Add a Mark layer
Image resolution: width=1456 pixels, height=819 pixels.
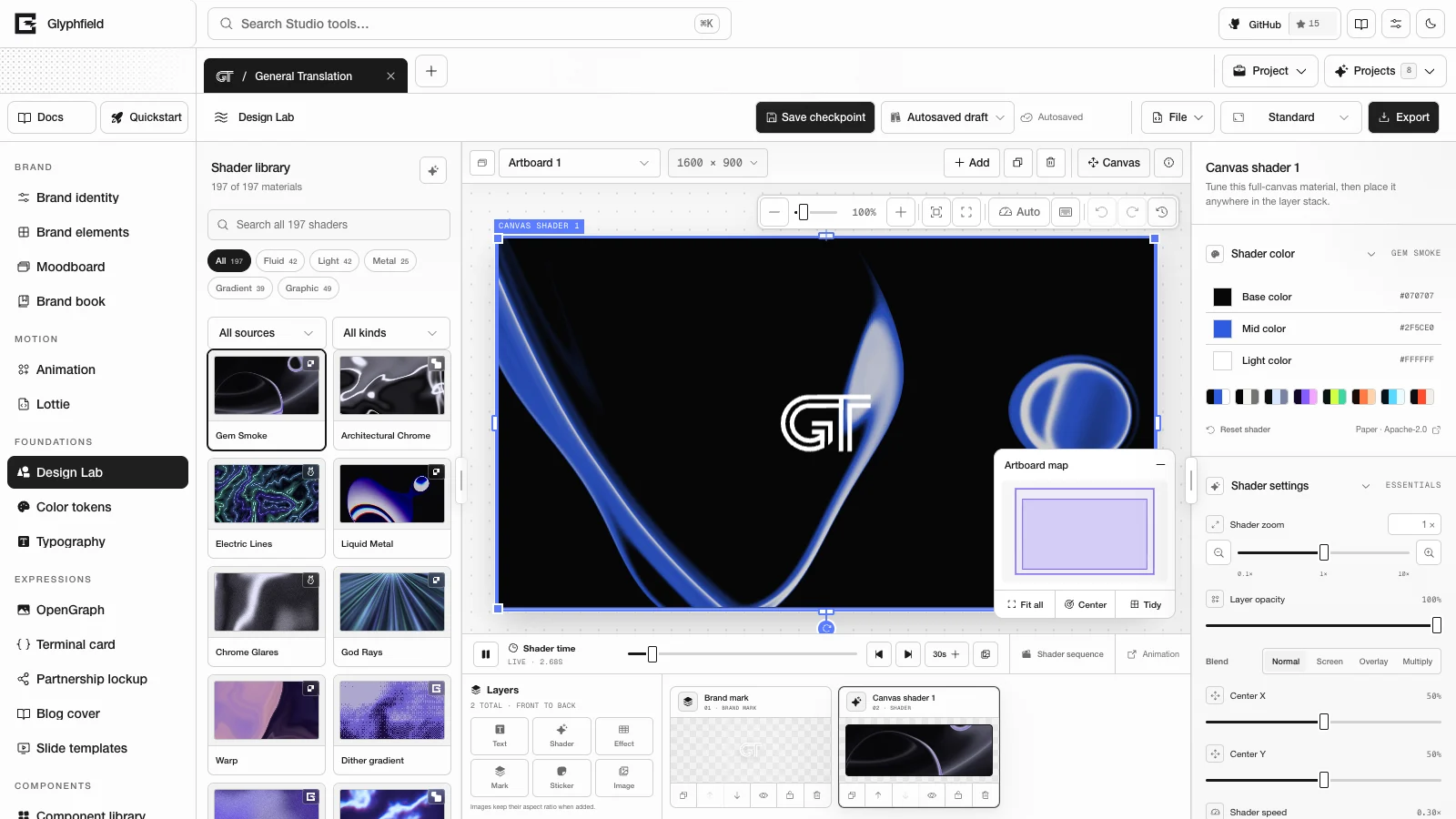point(500,777)
